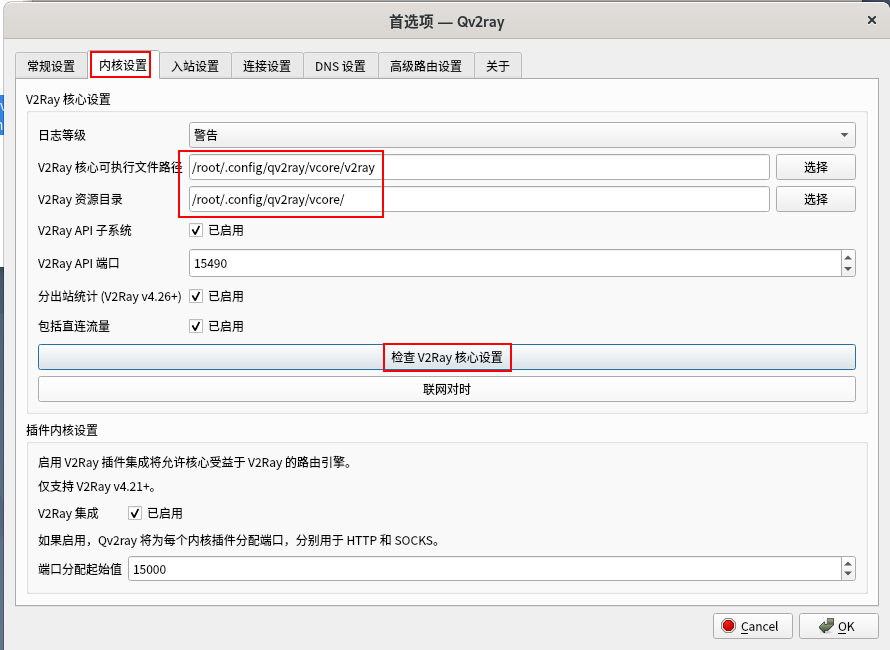The width and height of the screenshot is (890, 650).
Task: Switch to the 入站设置 tab
Action: tap(195, 66)
